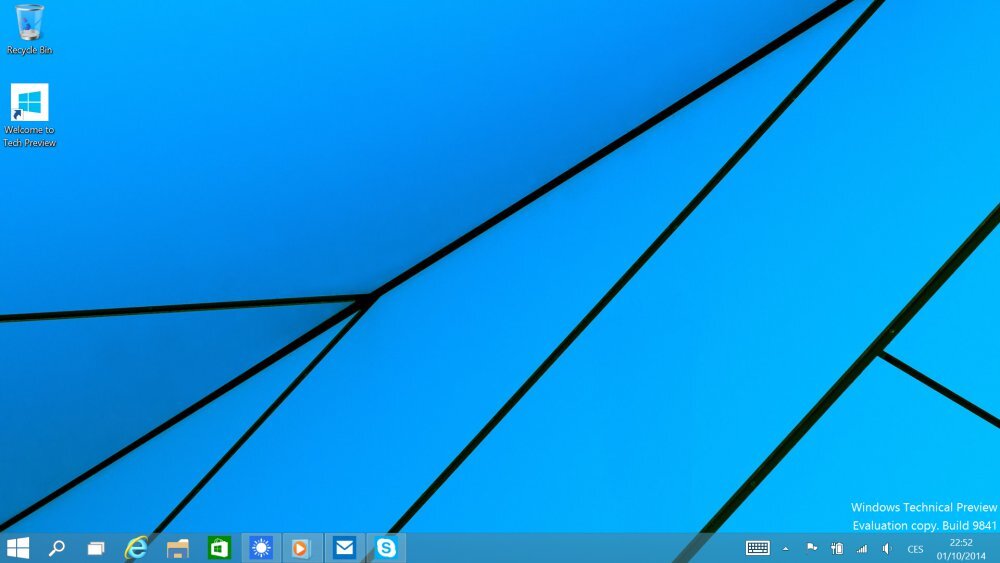
Task: Switch to the Video player app on taskbar
Action: pyautogui.click(x=300, y=548)
